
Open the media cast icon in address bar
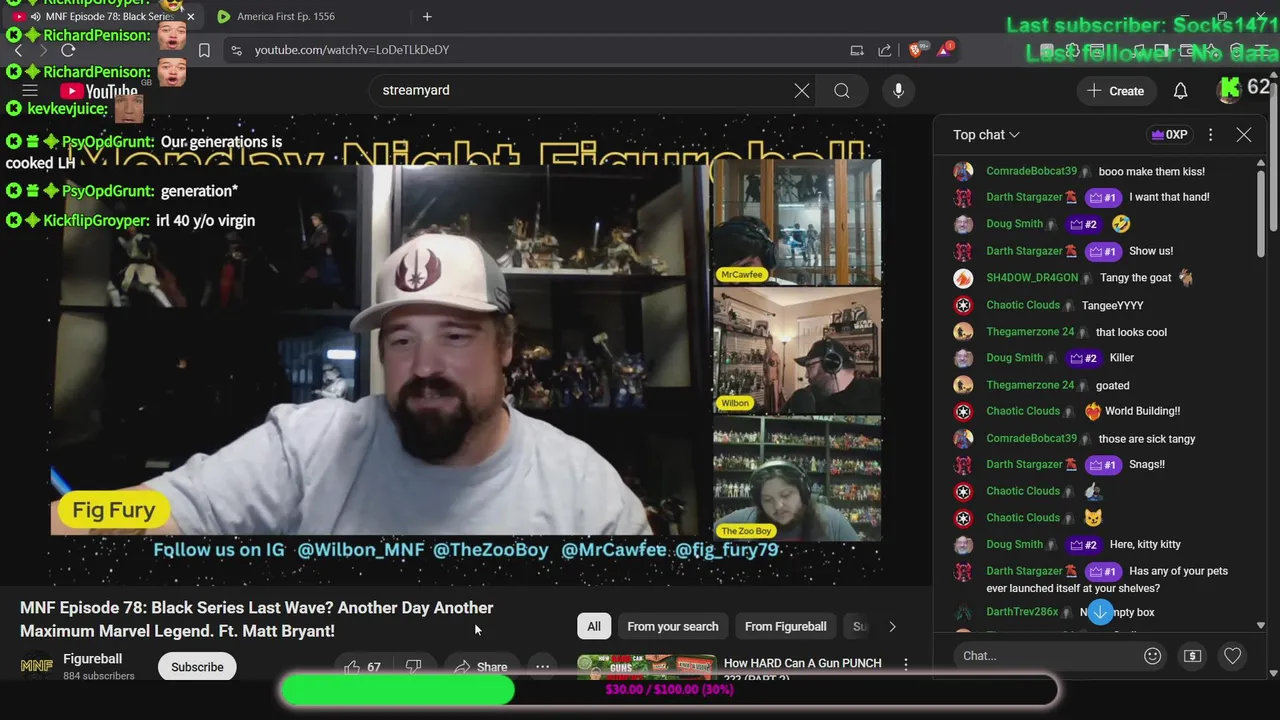click(857, 50)
